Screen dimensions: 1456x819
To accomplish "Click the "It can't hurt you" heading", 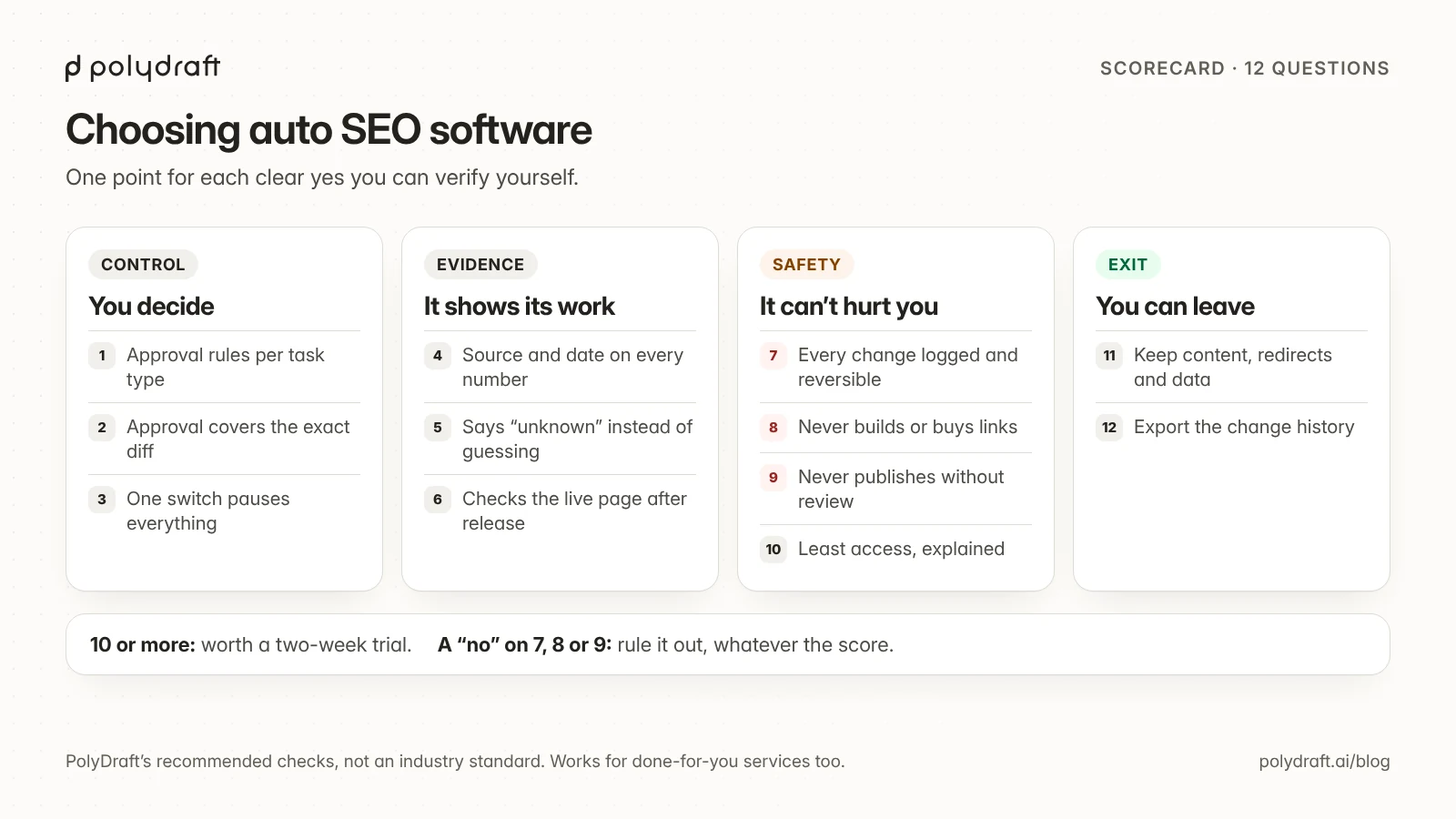I will pyautogui.click(x=849, y=306).
